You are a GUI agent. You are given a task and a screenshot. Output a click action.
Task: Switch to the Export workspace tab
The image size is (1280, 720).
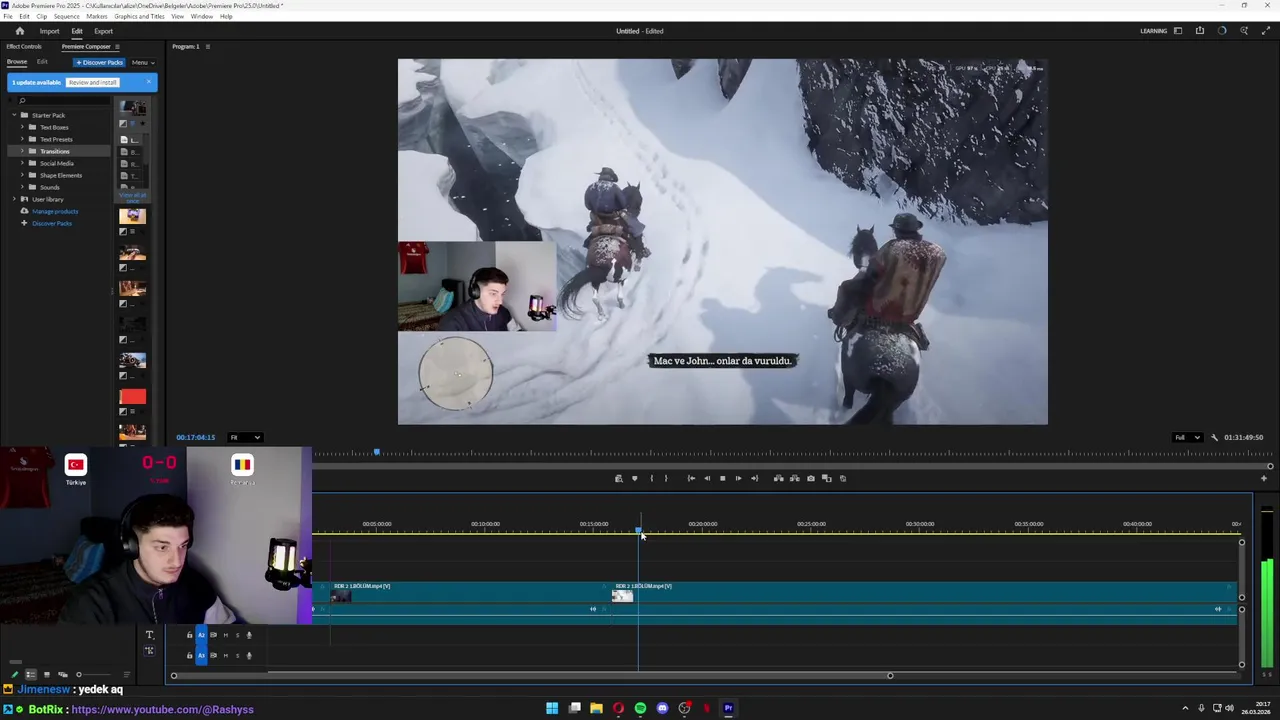tap(103, 31)
